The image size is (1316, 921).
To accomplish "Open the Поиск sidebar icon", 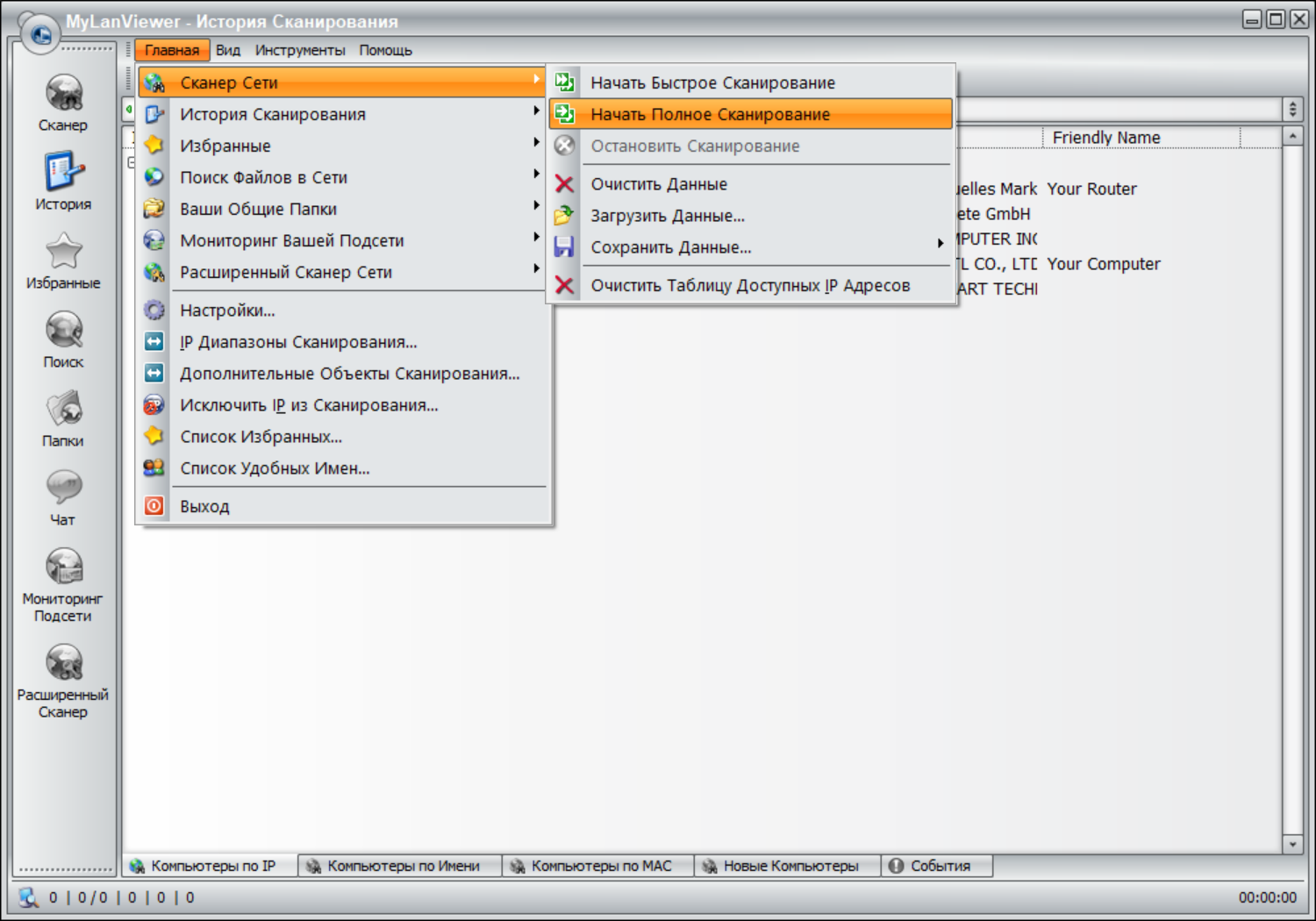I will (63, 330).
